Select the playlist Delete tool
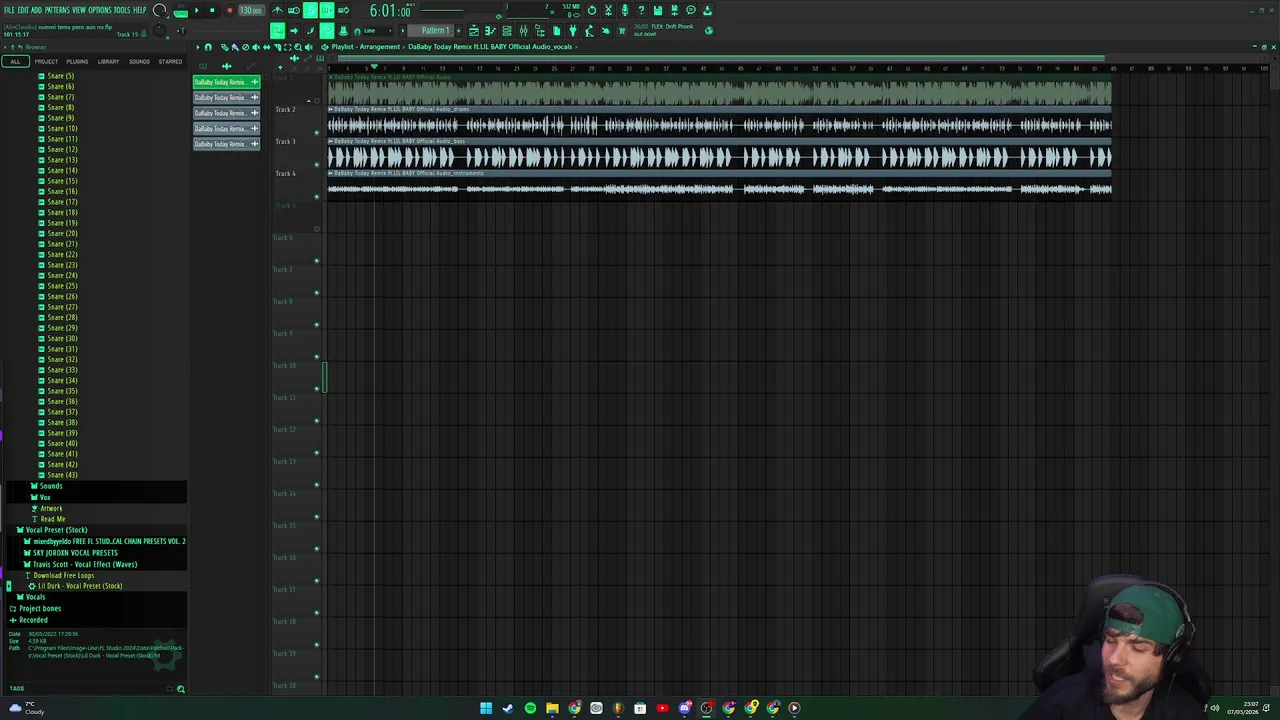Image resolution: width=1280 pixels, height=720 pixels. pyautogui.click(x=245, y=47)
